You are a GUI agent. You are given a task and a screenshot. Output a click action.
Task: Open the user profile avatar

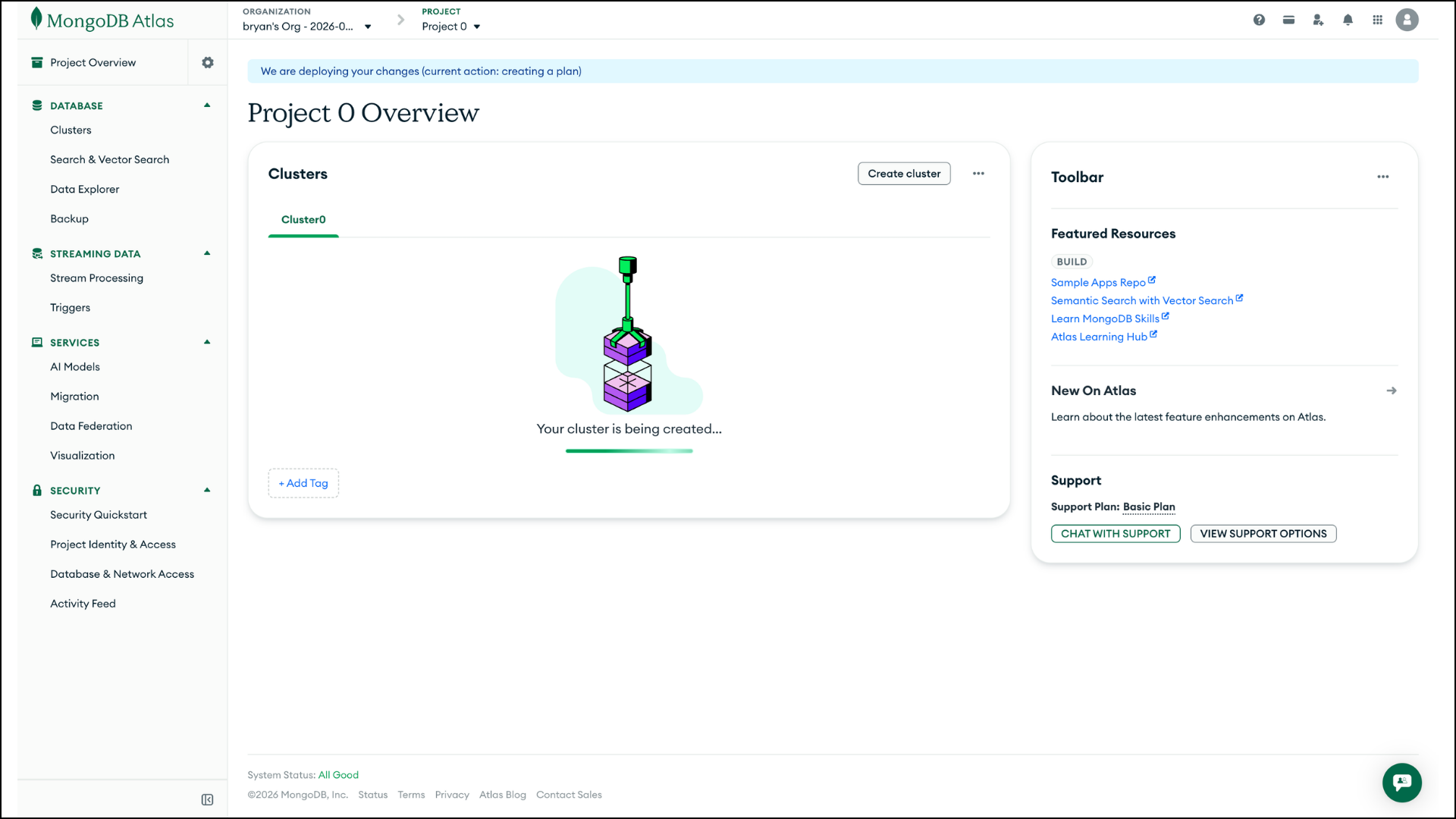(x=1407, y=20)
